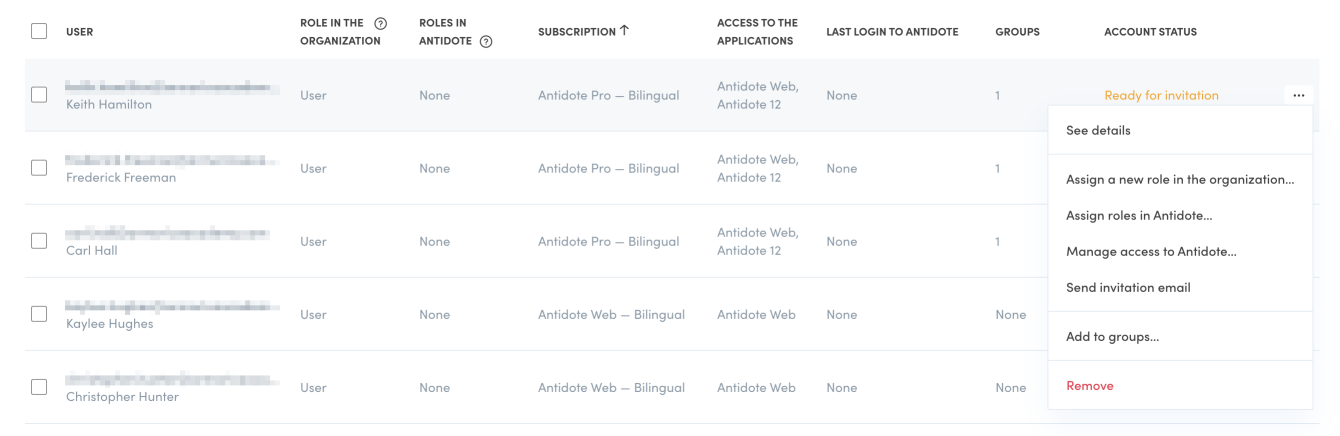The height and width of the screenshot is (436, 1340).
Task: Select Assign a new role in the organization
Action: pos(1180,179)
